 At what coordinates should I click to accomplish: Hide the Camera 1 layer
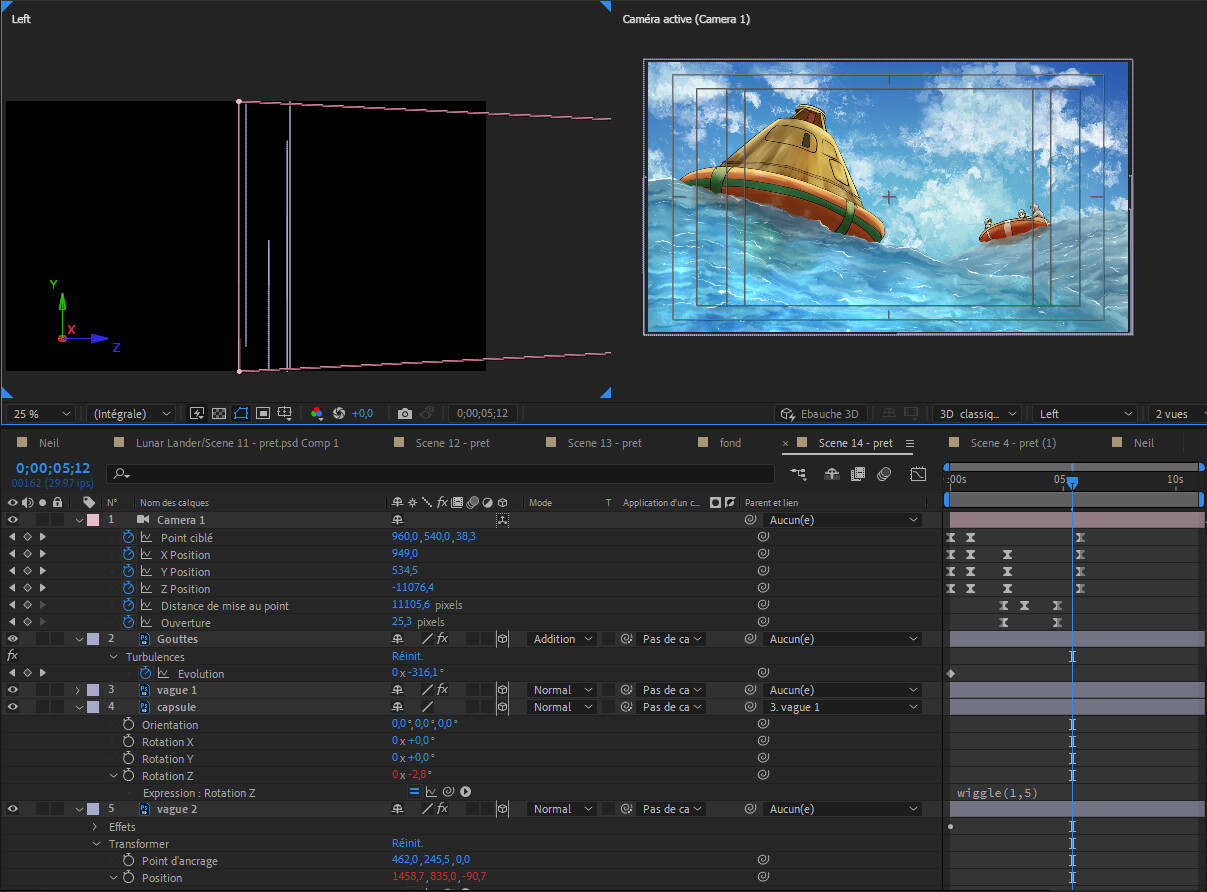point(13,520)
